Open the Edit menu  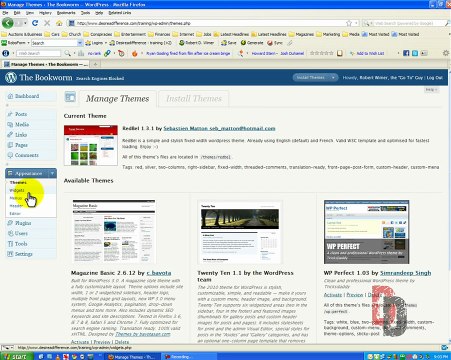(x=17, y=13)
